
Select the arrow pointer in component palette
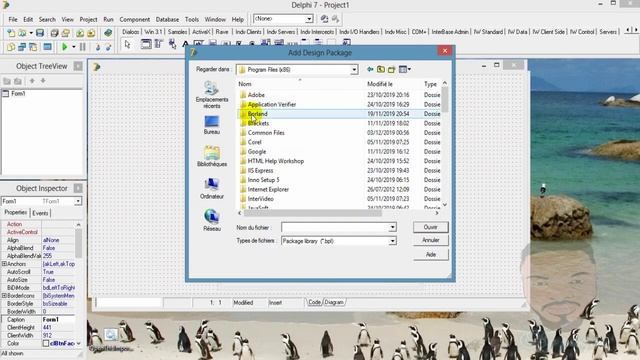pos(127,44)
